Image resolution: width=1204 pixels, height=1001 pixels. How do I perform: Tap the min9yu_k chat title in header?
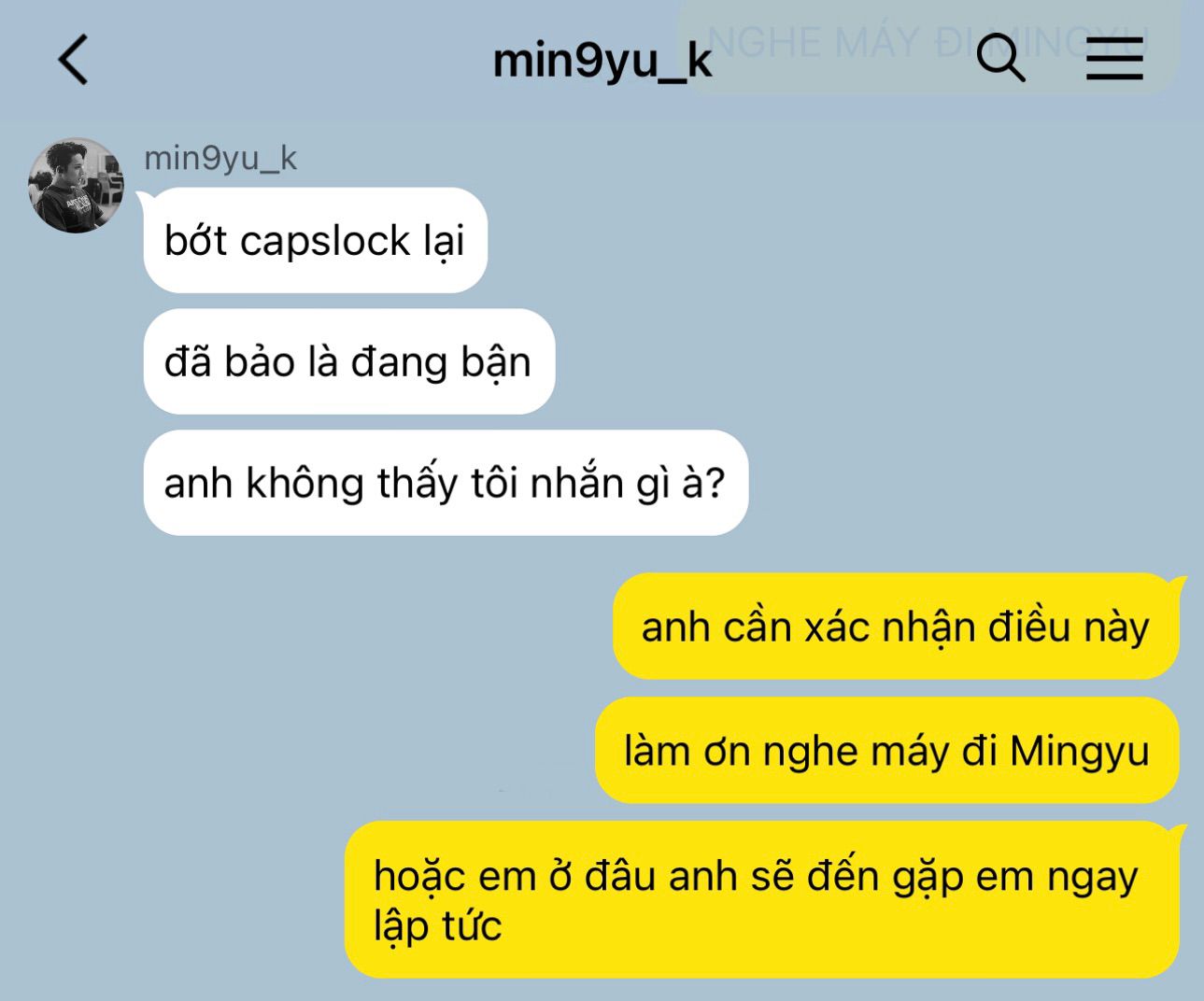click(602, 62)
